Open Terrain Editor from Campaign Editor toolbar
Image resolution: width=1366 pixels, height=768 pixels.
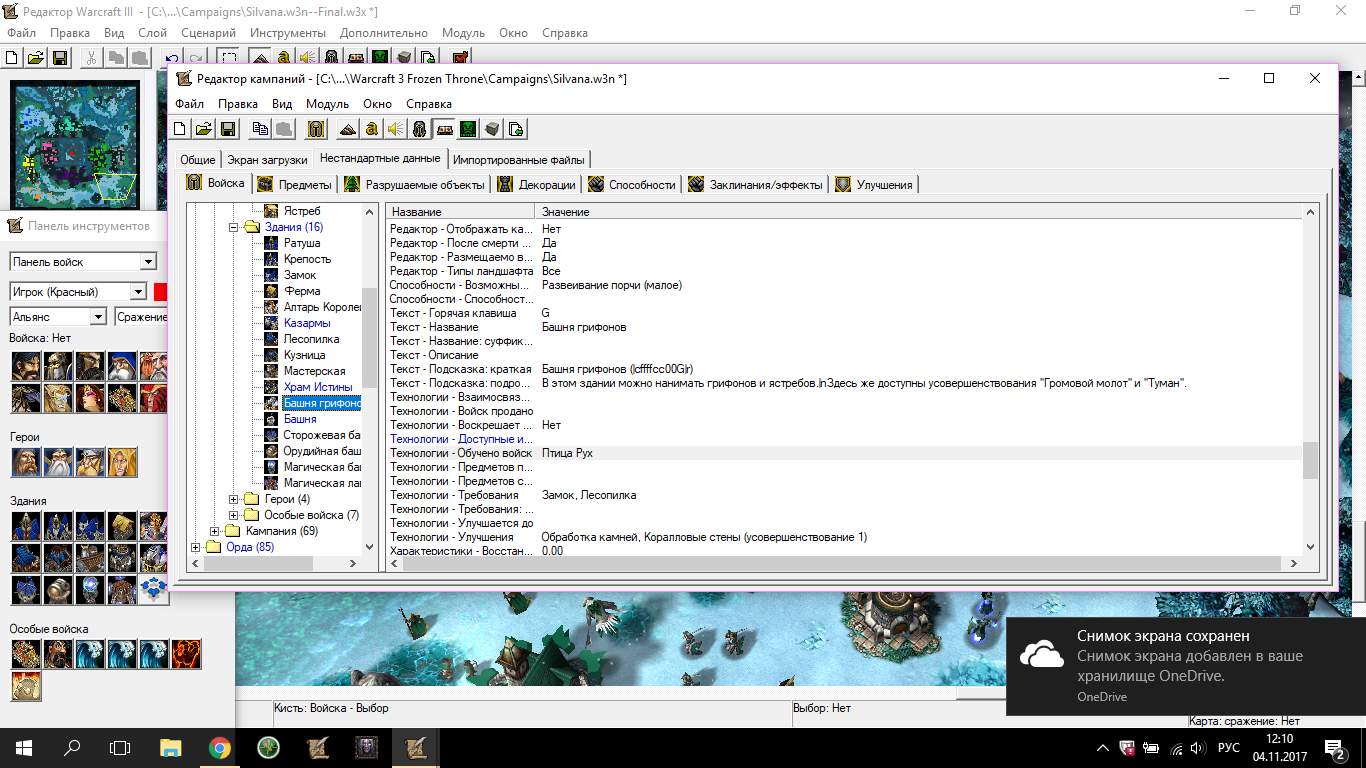coord(348,128)
